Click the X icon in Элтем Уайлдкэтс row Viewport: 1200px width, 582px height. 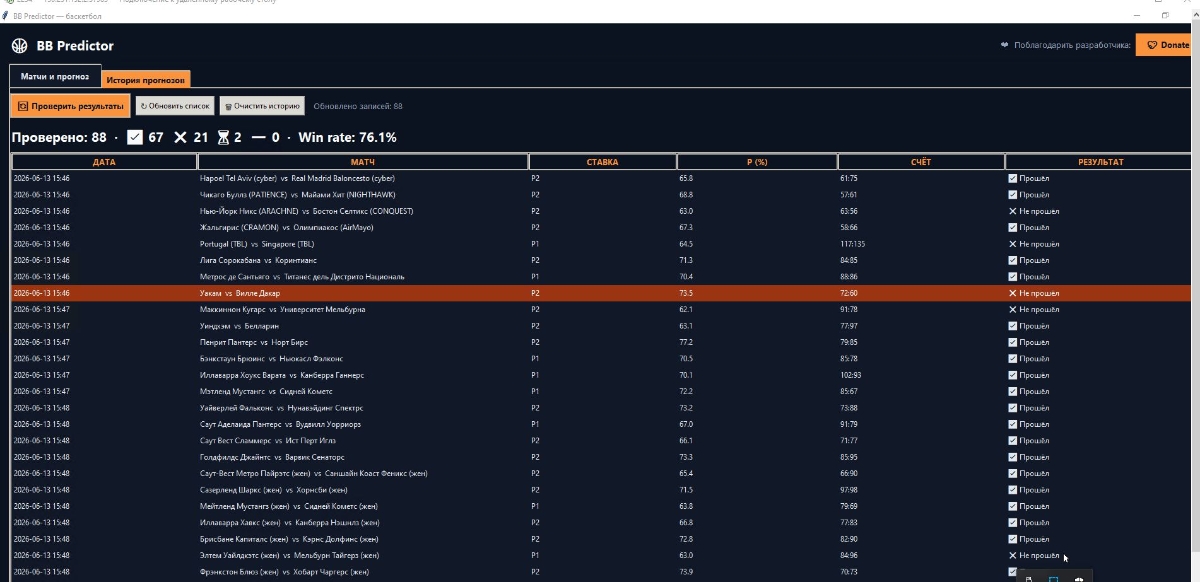1013,555
